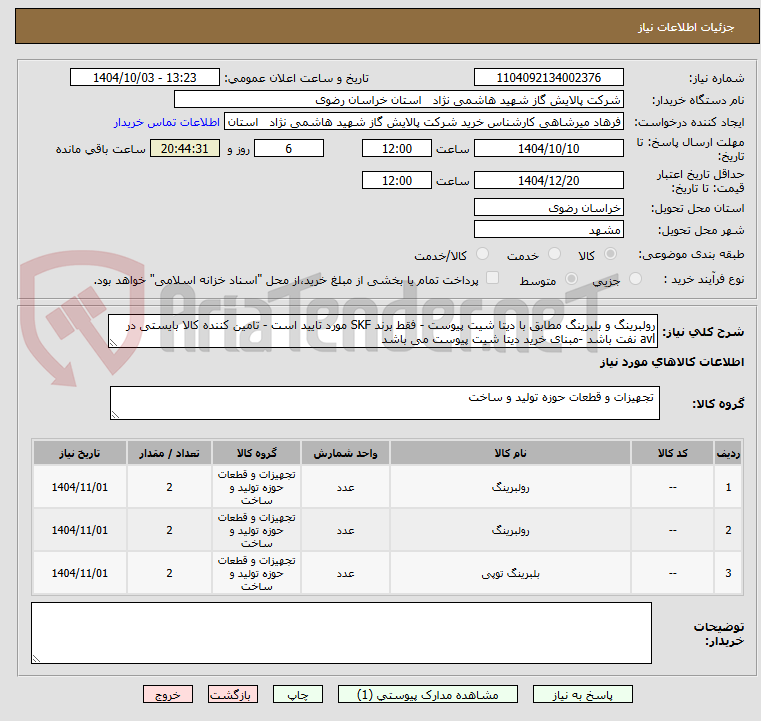This screenshot has height=721, width=761.
Task: Click the تاریخ نیاز column header
Action: (80, 453)
